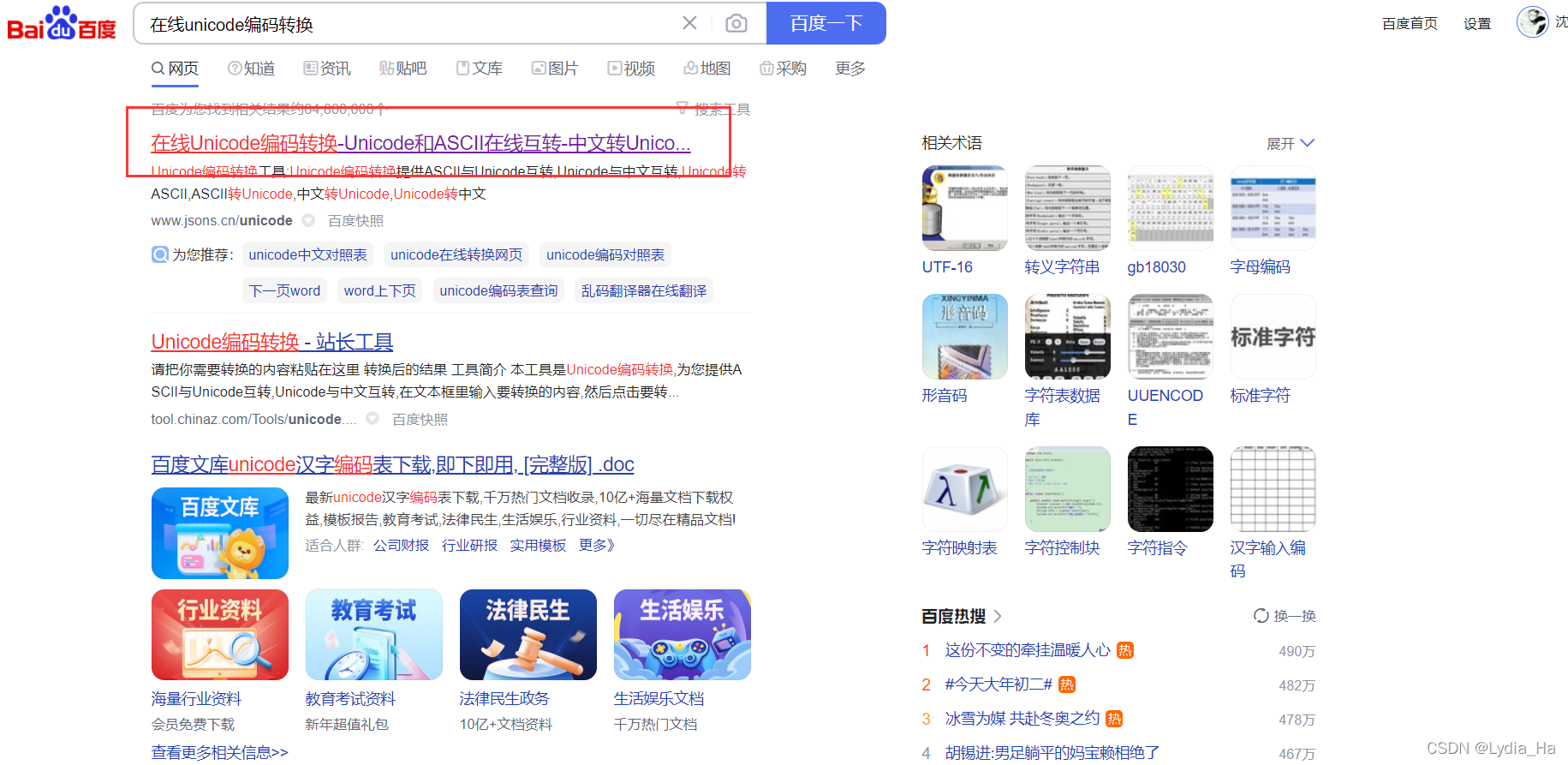
Task: Switch to the 贴吧 tab
Action: (402, 69)
